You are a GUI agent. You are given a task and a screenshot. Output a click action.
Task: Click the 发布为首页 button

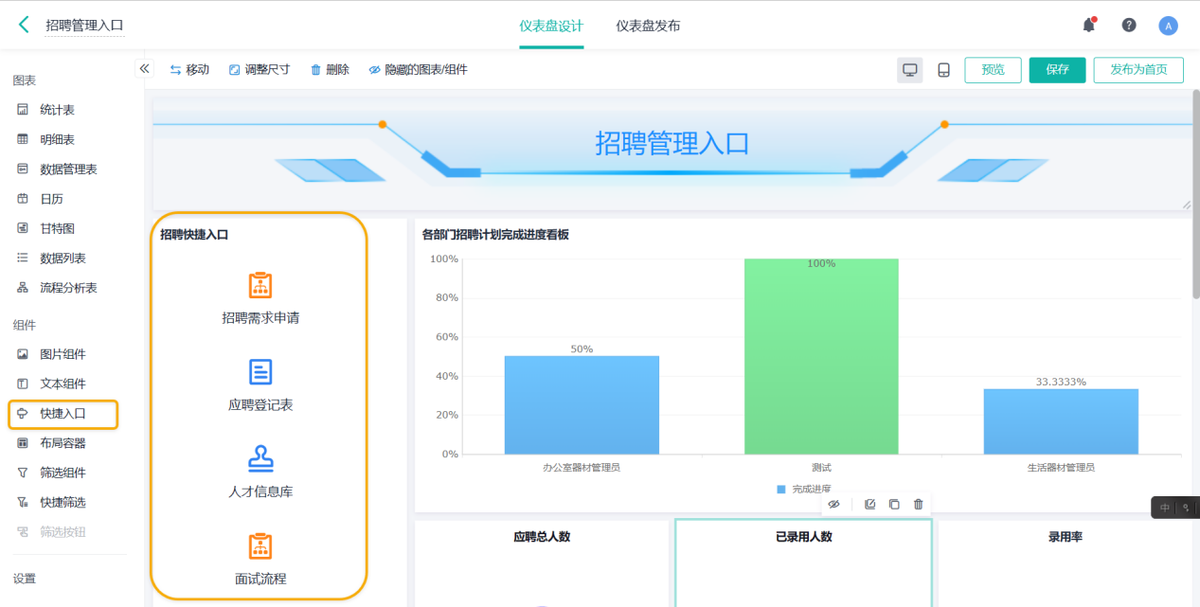pyautogui.click(x=1139, y=70)
